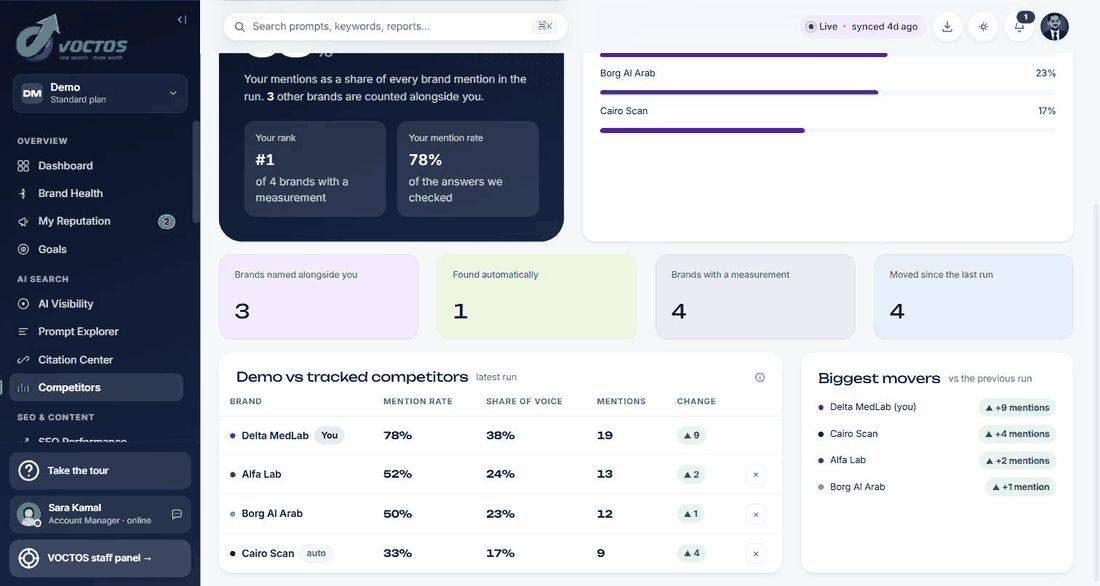Click Alfa Lab name in competitors table
The width and height of the screenshot is (1100, 586).
(x=261, y=474)
